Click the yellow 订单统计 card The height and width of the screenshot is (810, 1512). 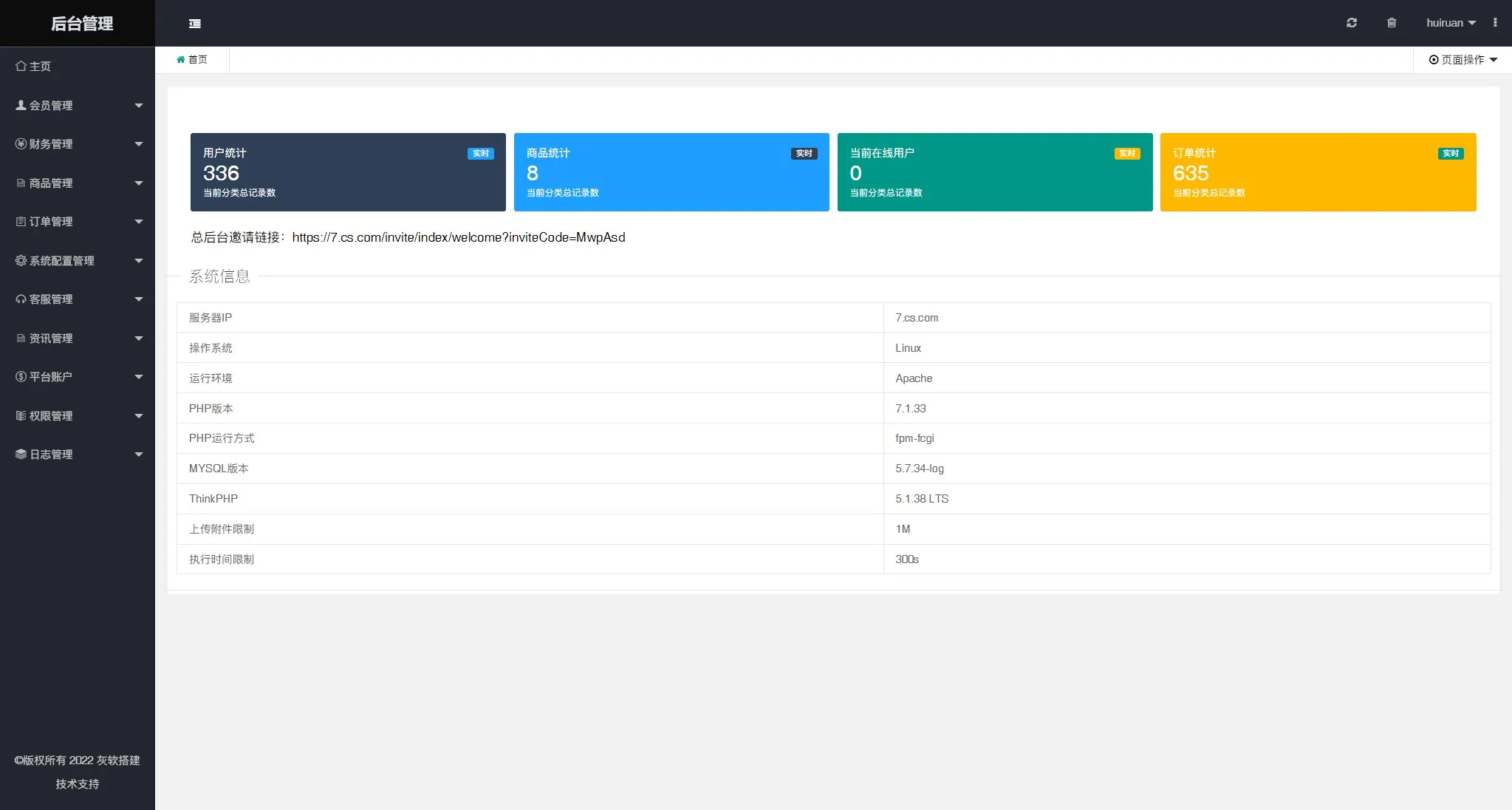click(x=1318, y=172)
